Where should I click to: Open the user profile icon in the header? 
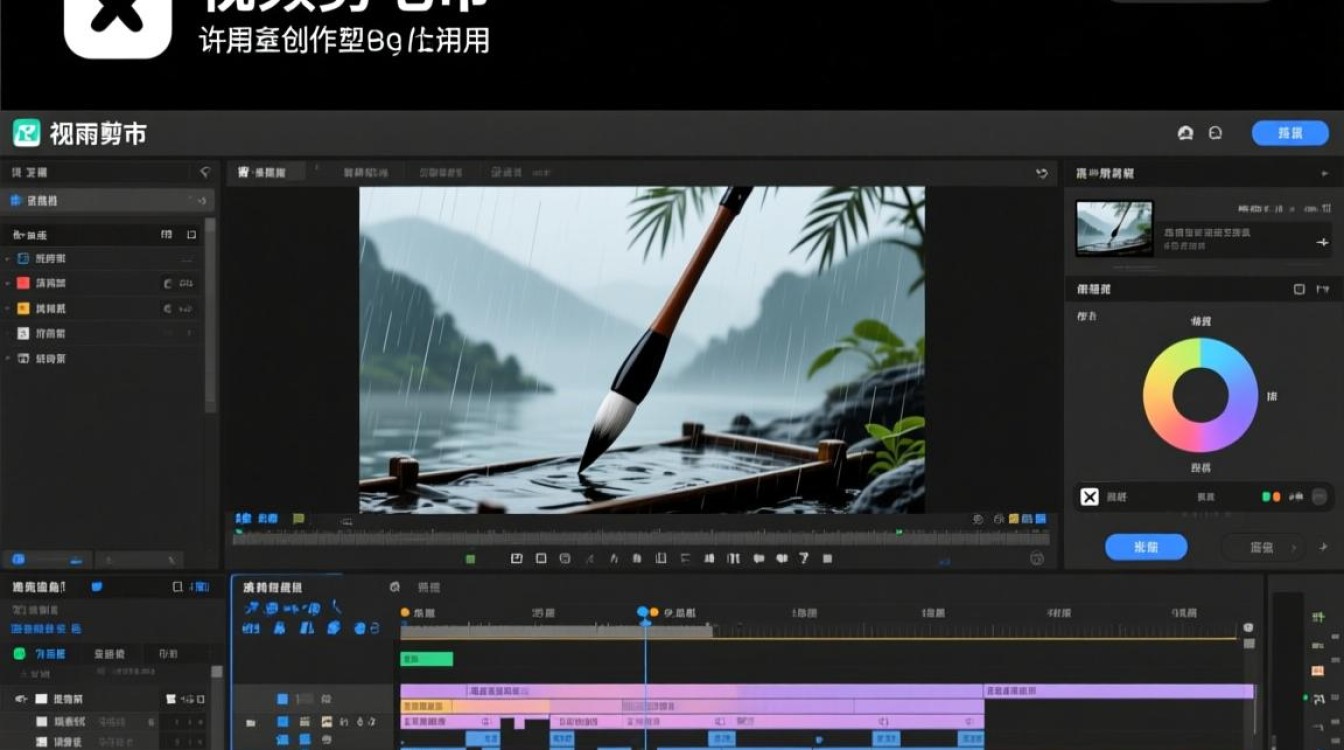tap(1186, 133)
